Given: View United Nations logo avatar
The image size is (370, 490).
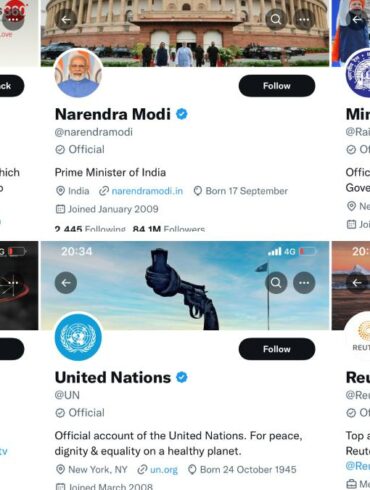Looking at the screenshot, I should 78,337.
